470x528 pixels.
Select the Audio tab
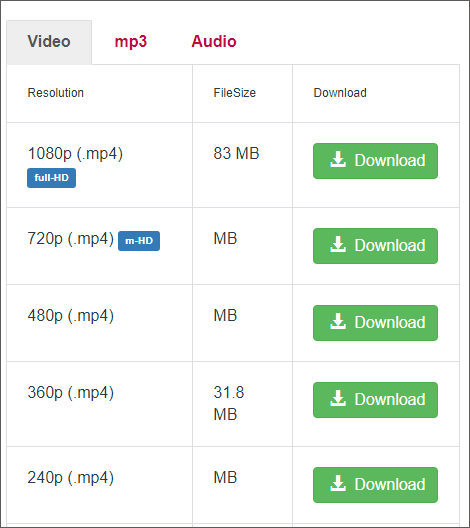pos(214,42)
